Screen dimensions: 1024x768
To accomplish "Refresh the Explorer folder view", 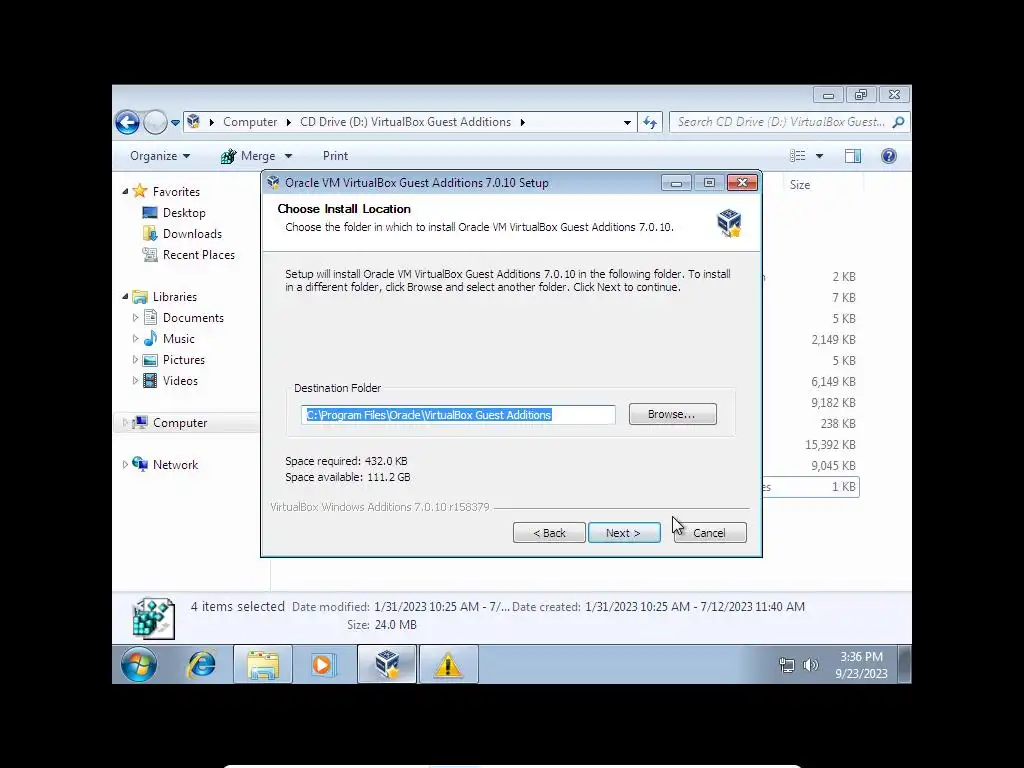I will pyautogui.click(x=650, y=122).
